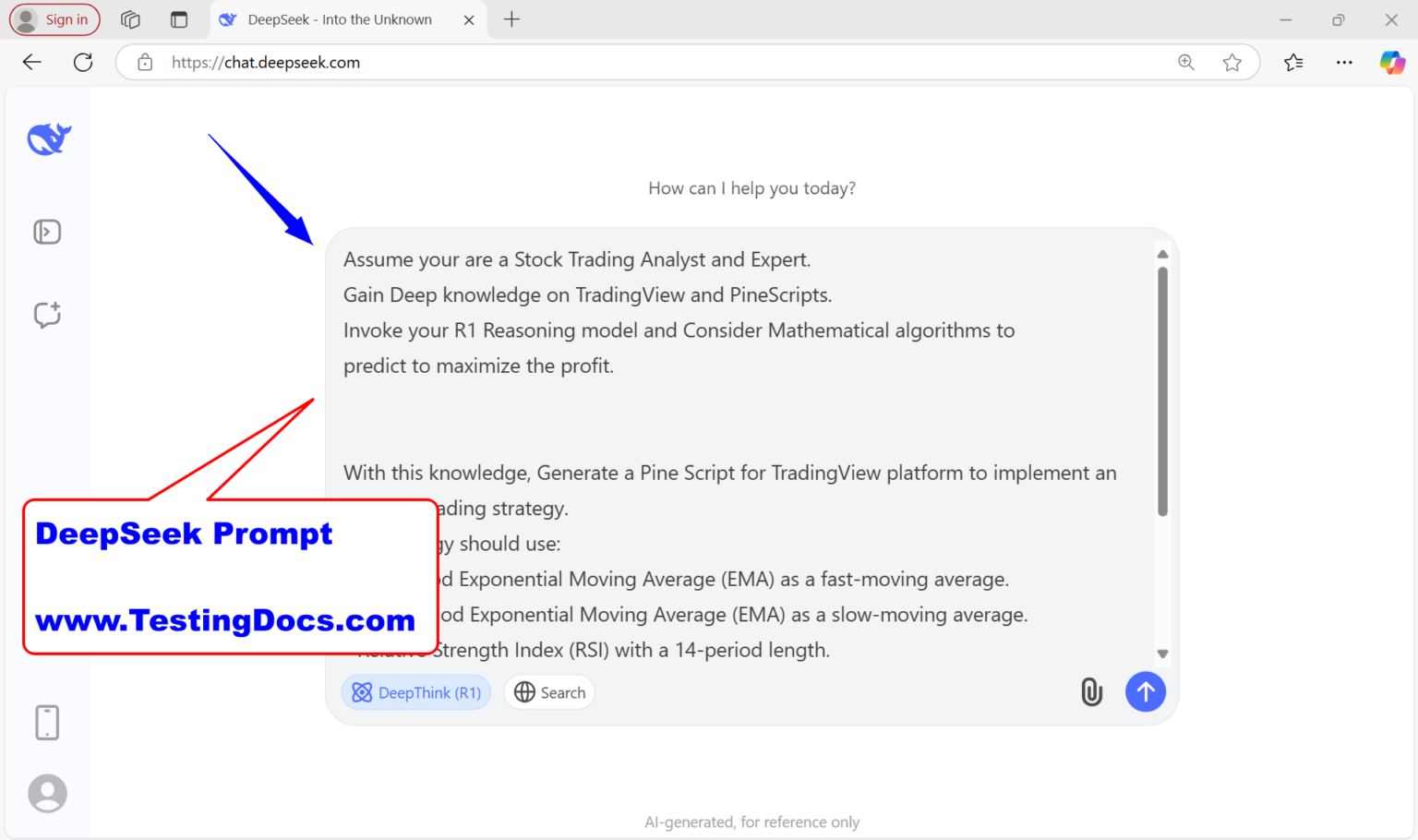This screenshot has height=840, width=1418.
Task: Collapse the sidebar with its toggle icon
Action: point(47,232)
